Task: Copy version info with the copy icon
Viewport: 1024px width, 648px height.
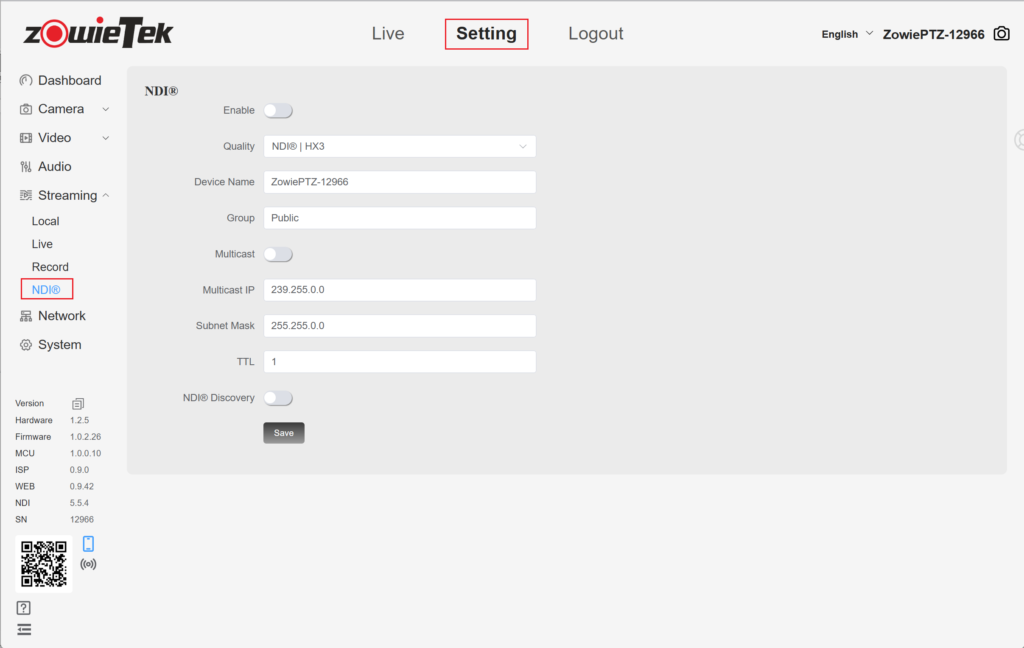Action: (x=78, y=403)
